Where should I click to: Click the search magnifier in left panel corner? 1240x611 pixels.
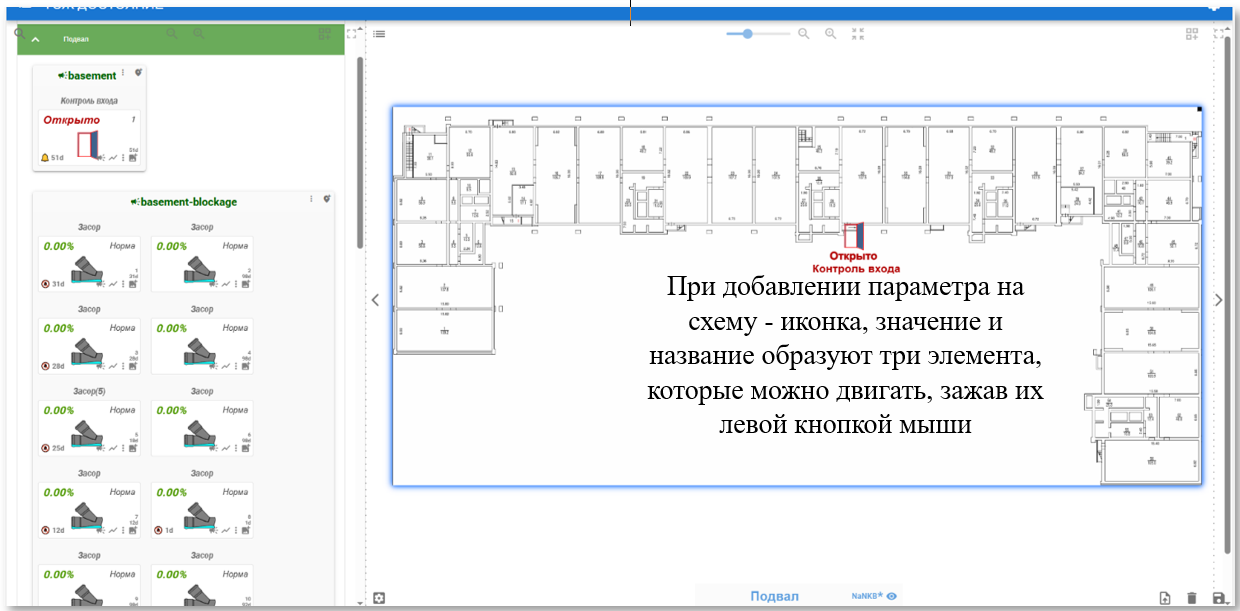20,32
